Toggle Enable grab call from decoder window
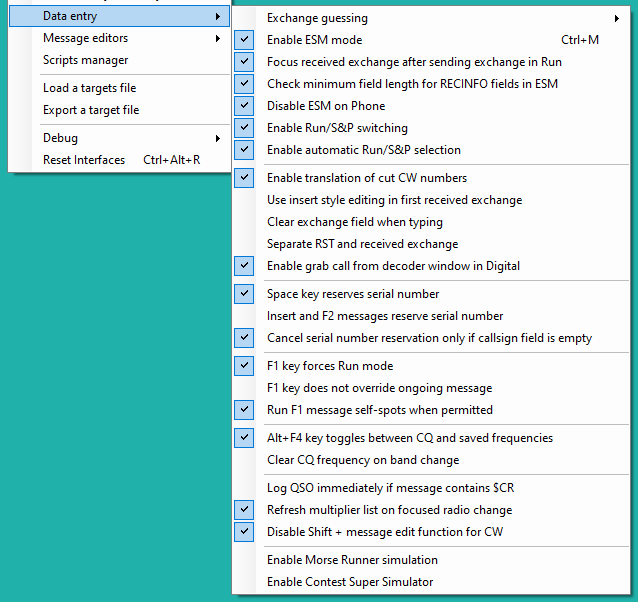This screenshot has height=602, width=638. click(431, 266)
